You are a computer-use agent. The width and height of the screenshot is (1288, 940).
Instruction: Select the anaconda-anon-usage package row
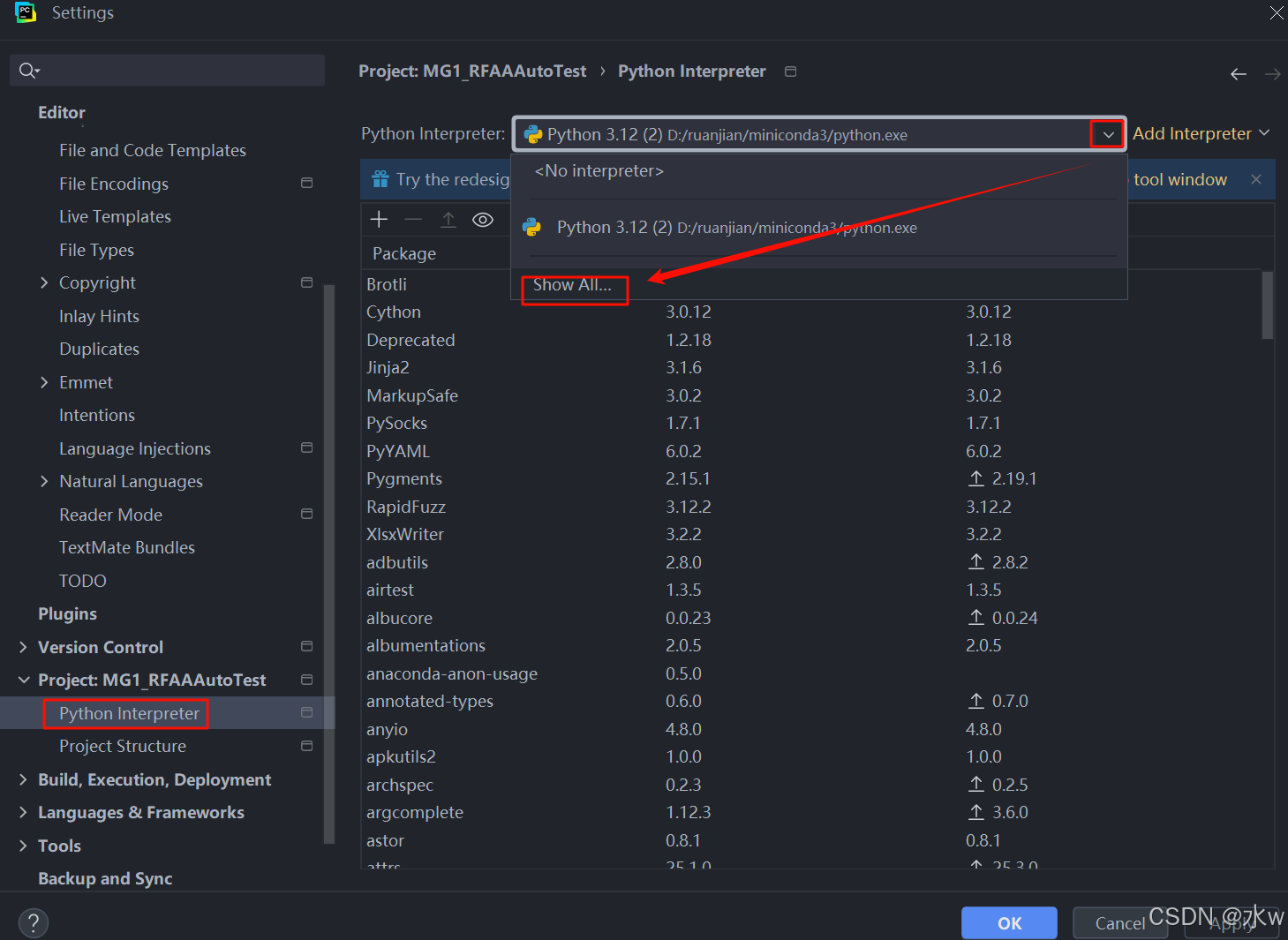(x=812, y=673)
